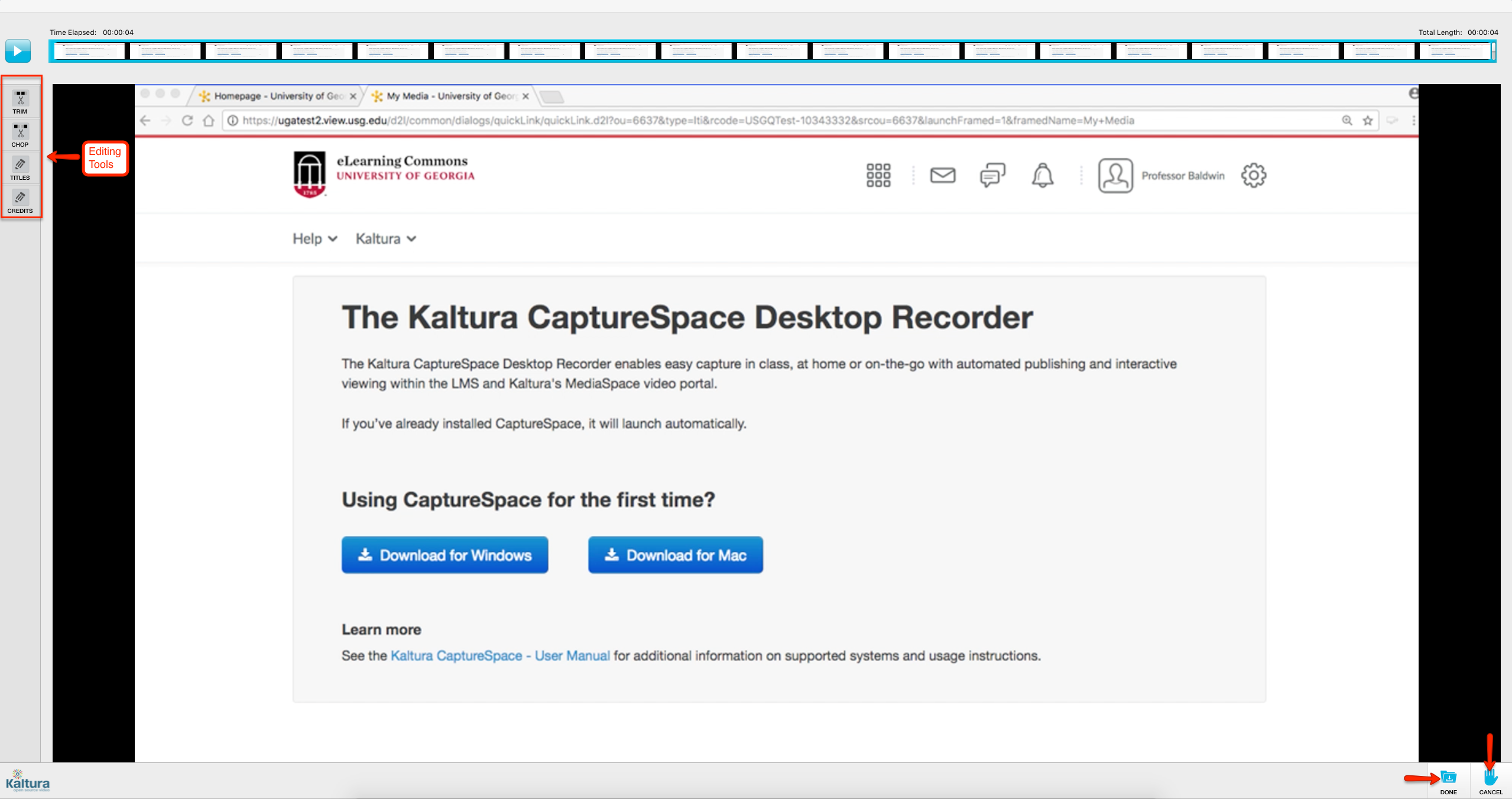
Task: Click the browser back arrow
Action: tap(145, 121)
